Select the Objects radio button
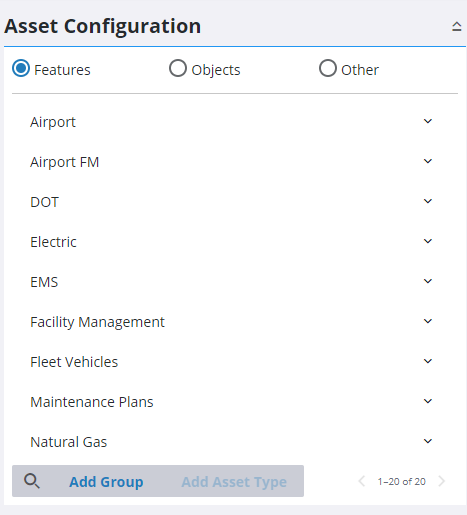Viewport: 467px width, 515px height. [x=178, y=68]
